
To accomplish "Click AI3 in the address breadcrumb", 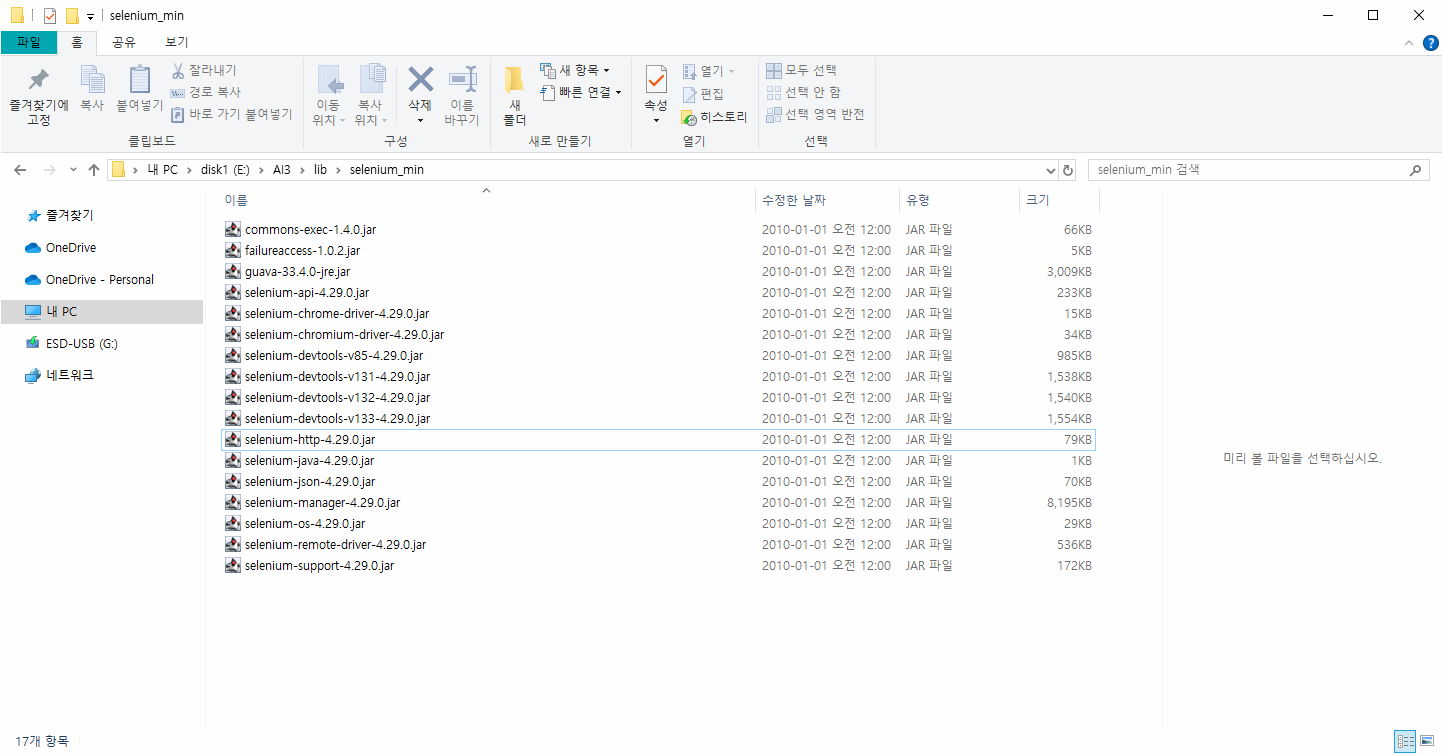I will 283,170.
